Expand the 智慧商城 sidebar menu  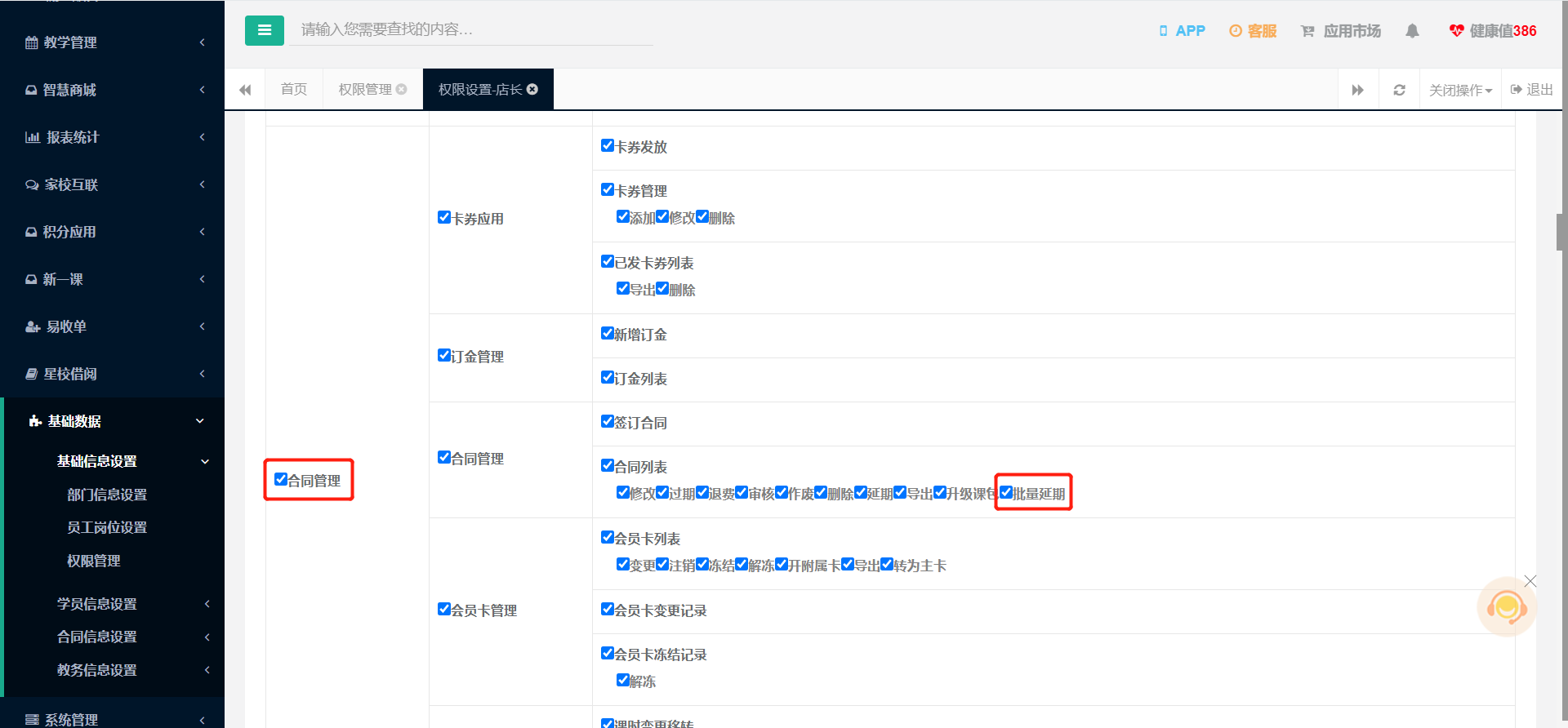coord(113,90)
